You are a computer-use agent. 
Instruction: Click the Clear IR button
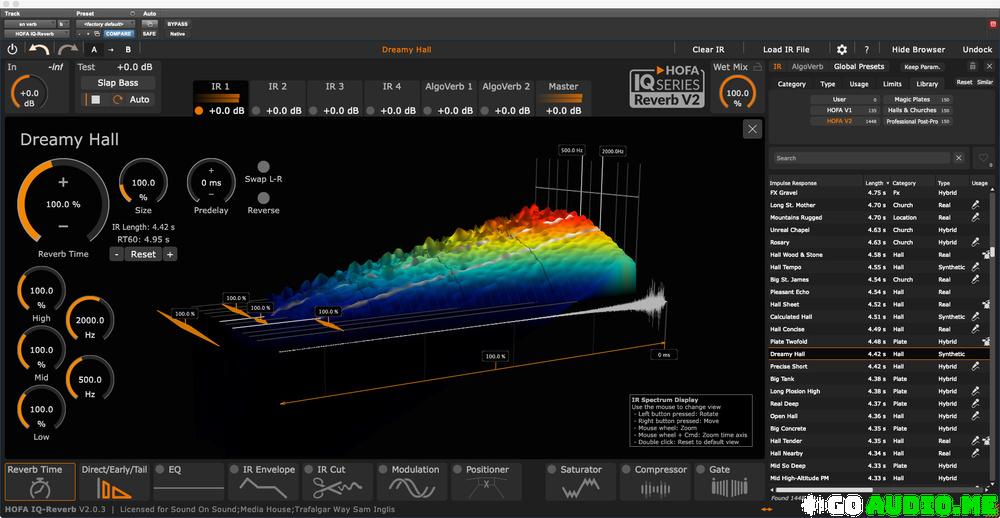point(709,49)
